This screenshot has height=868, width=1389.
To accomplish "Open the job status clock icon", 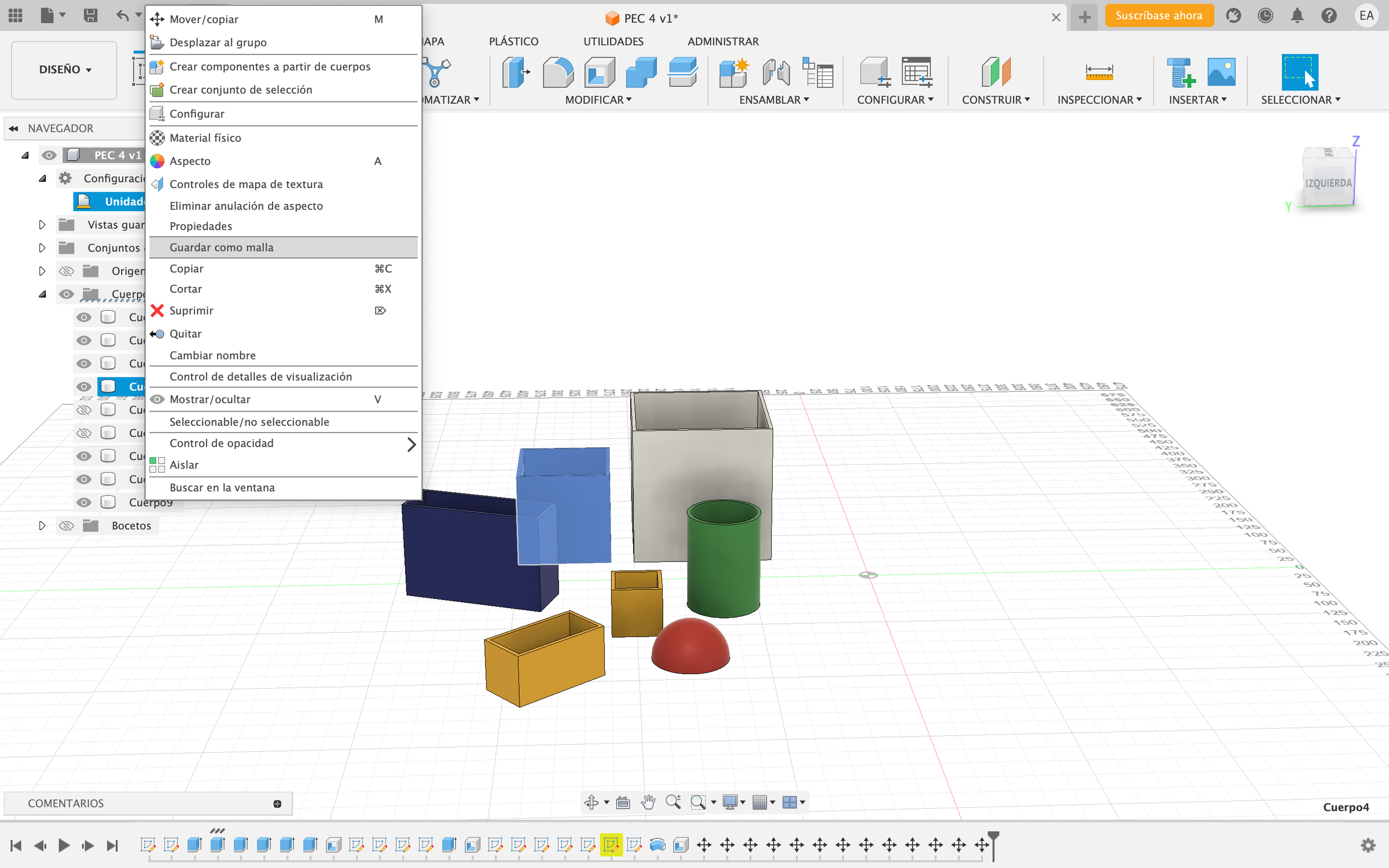I will 1265,16.
